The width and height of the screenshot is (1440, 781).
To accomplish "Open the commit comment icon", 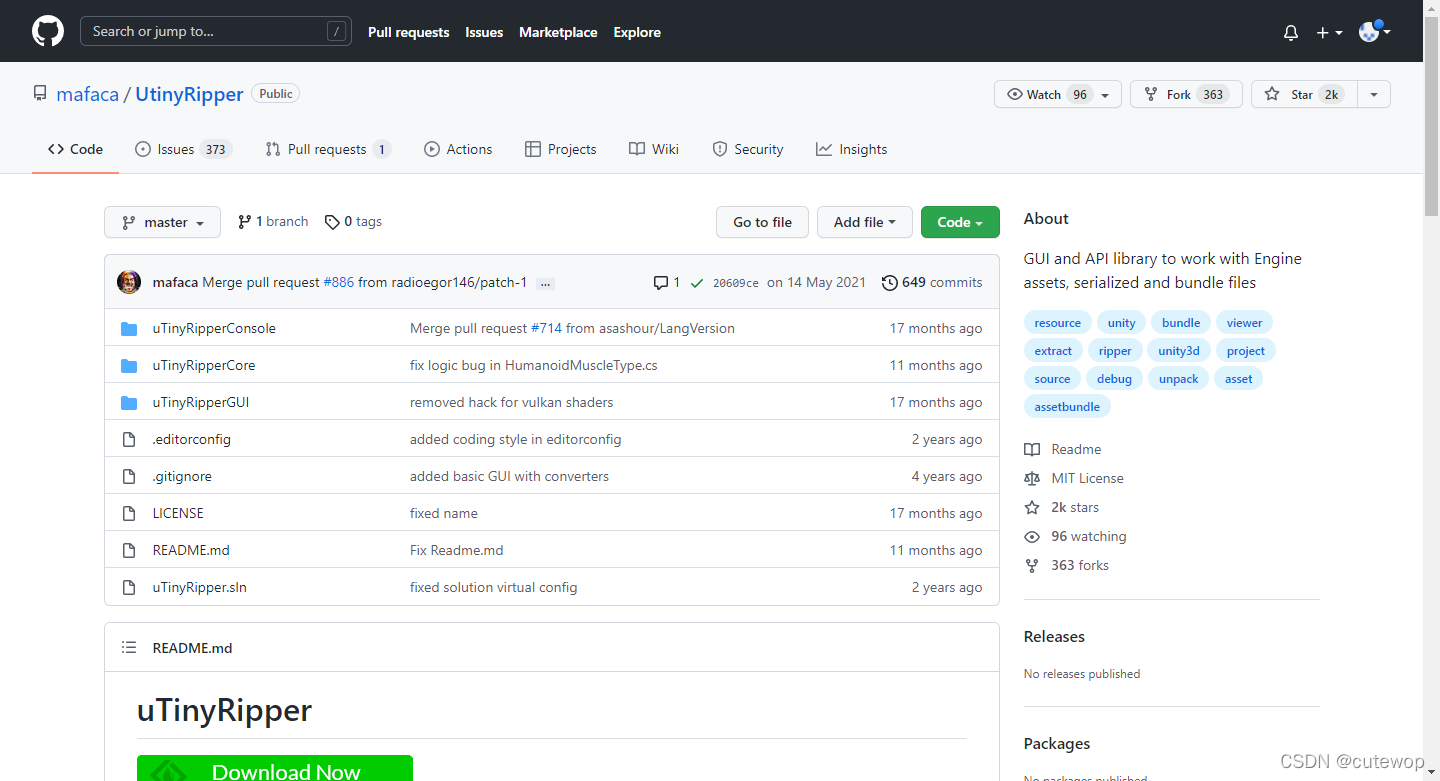I will 667,283.
